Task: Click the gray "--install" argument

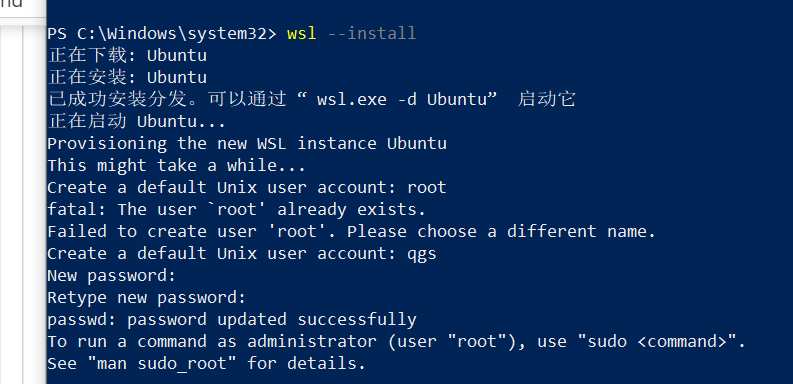Action: [372, 33]
